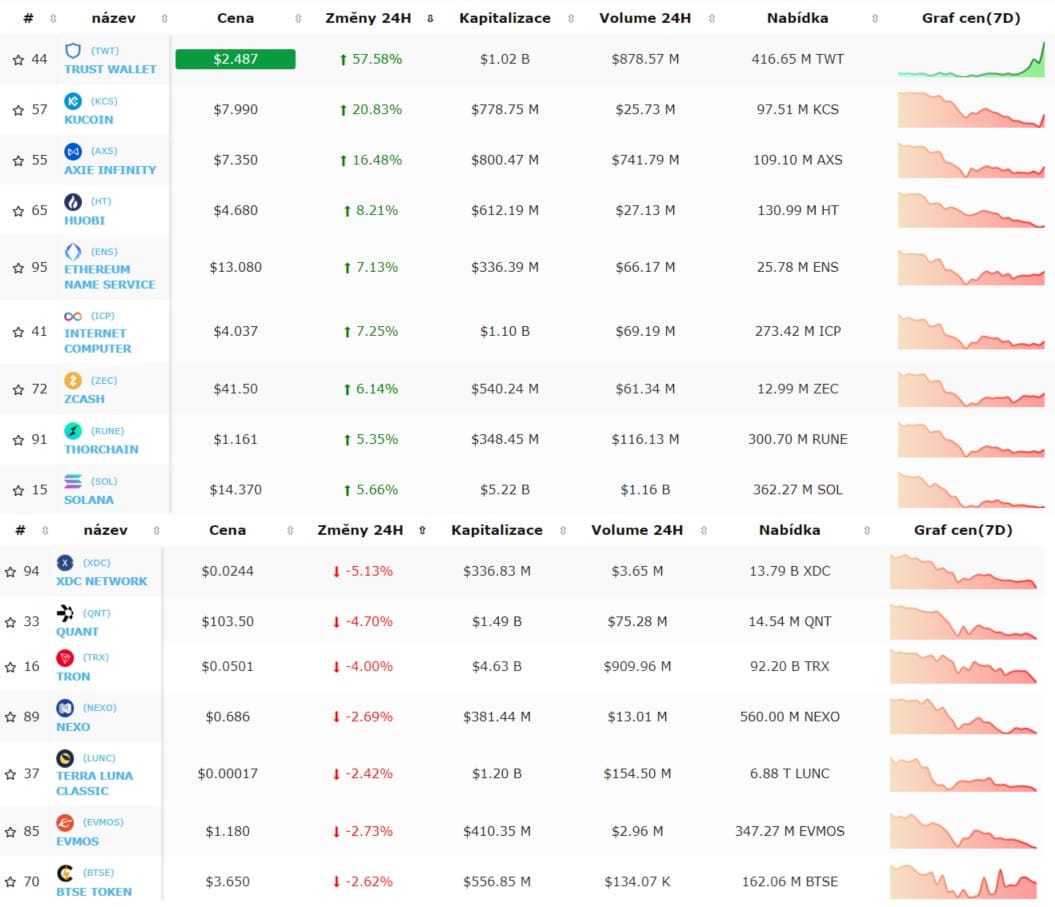This screenshot has width=1055, height=907.
Task: Click the KuCoin coin logo
Action: pyautogui.click(x=73, y=101)
